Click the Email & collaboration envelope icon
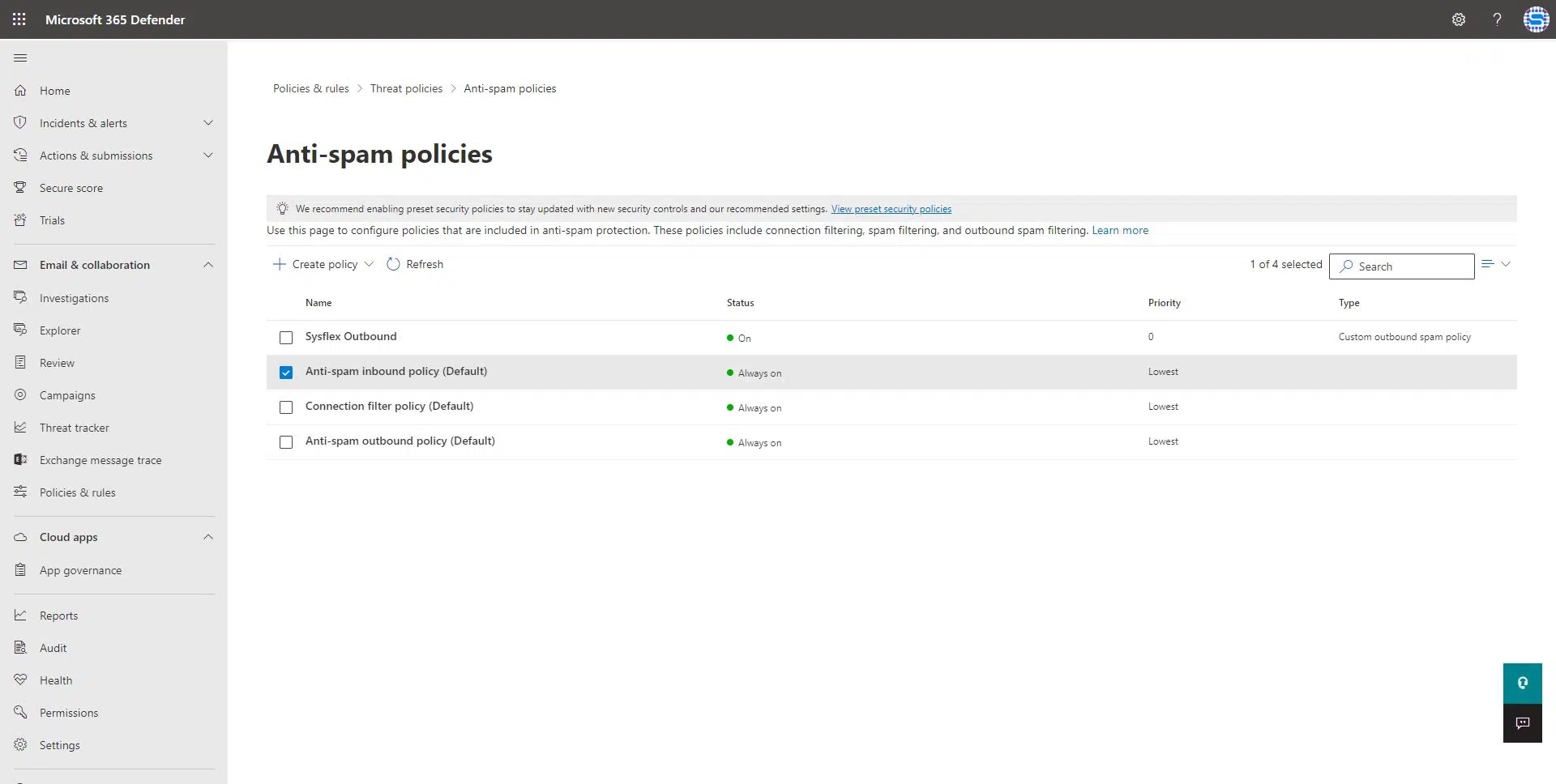This screenshot has height=784, width=1556. (x=21, y=265)
